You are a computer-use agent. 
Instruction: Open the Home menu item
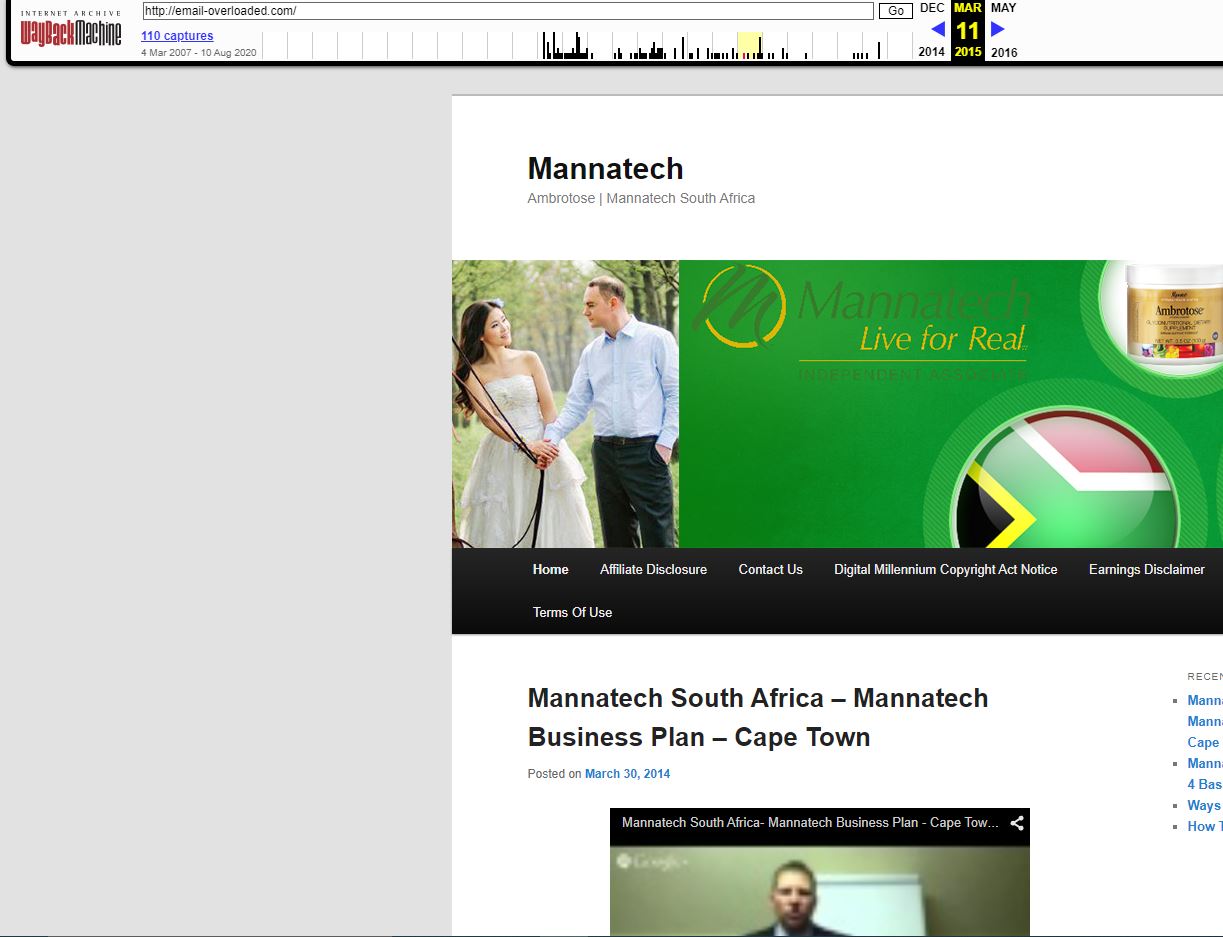[x=550, y=570]
